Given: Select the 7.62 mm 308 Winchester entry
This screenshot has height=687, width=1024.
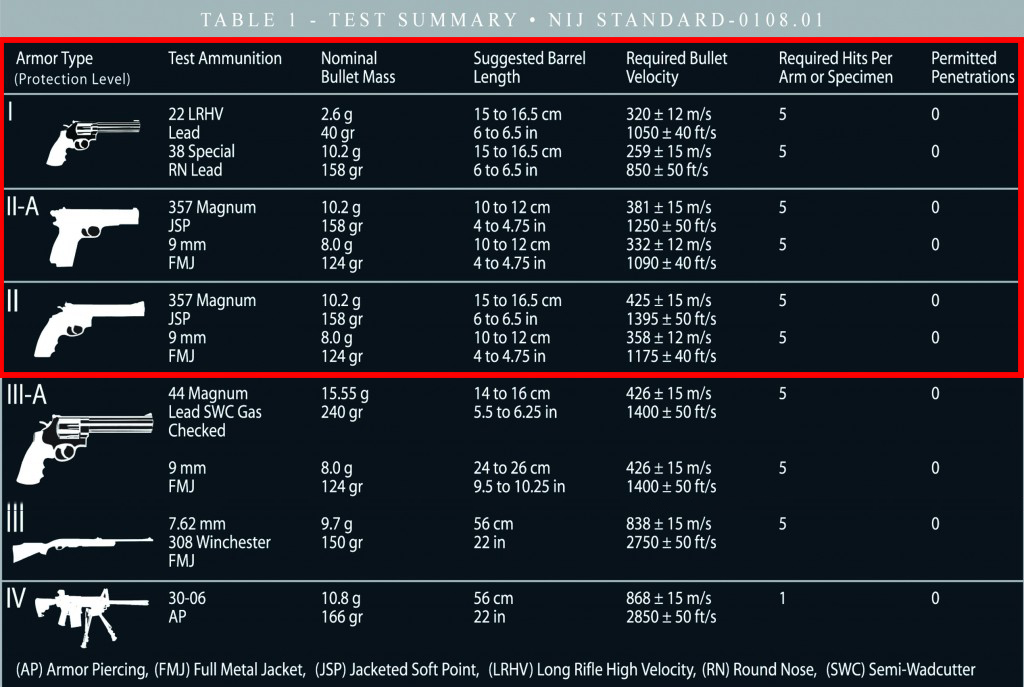Looking at the screenshot, I should coord(219,542).
